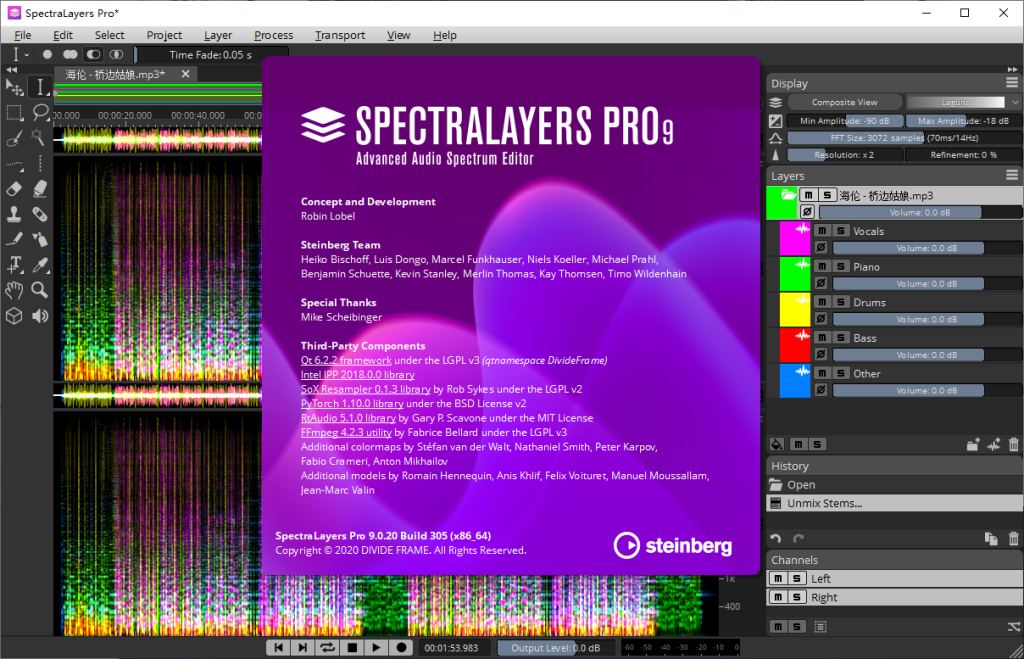1024x659 pixels.
Task: Solo the Drums layer
Action: point(841,302)
